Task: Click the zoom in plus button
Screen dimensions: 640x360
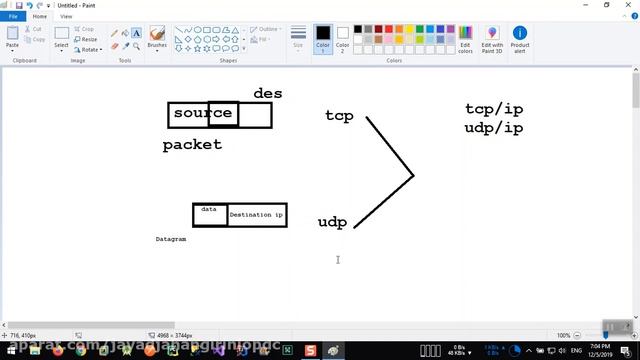Action: [634, 336]
